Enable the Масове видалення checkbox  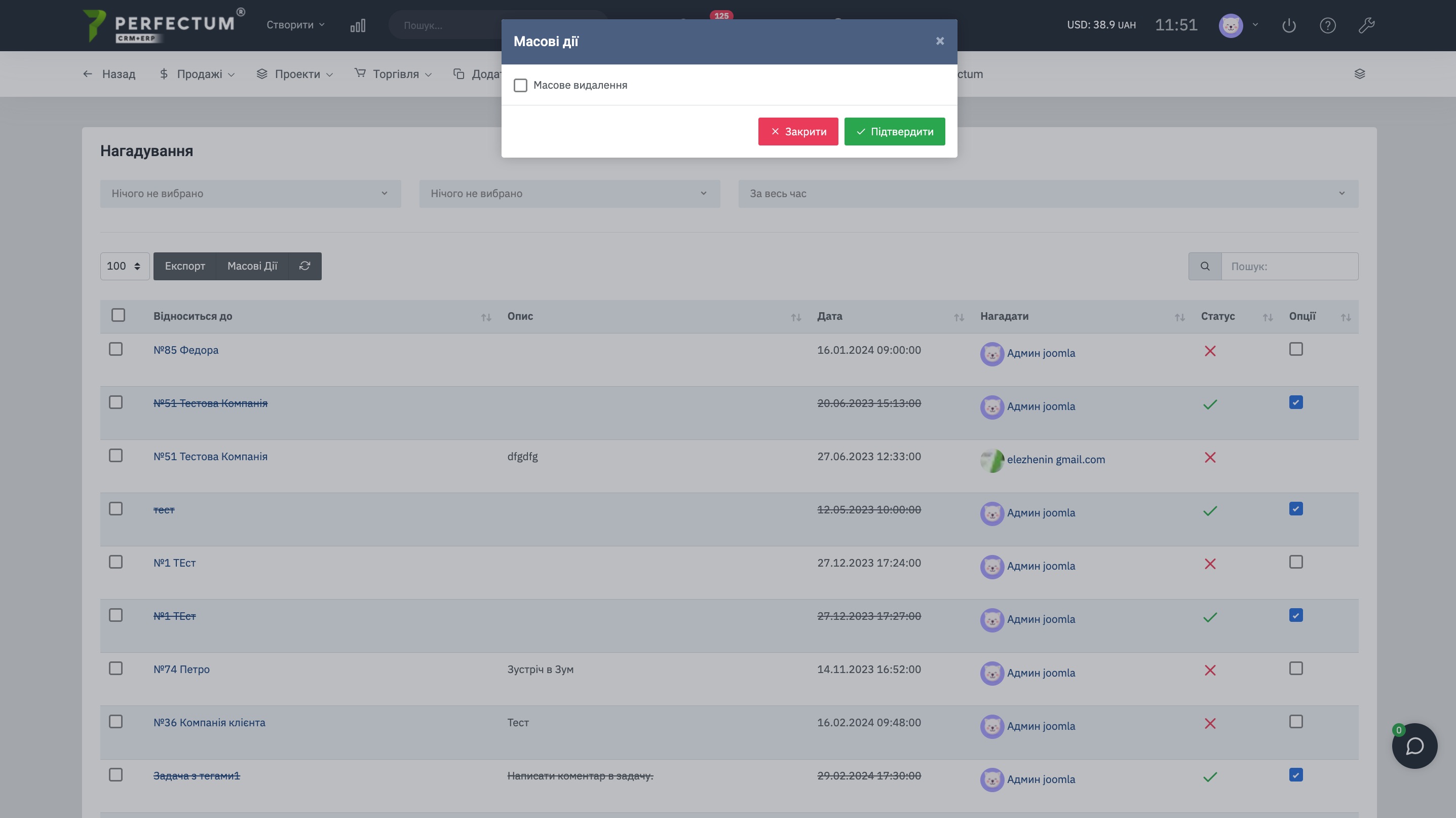tap(520, 85)
